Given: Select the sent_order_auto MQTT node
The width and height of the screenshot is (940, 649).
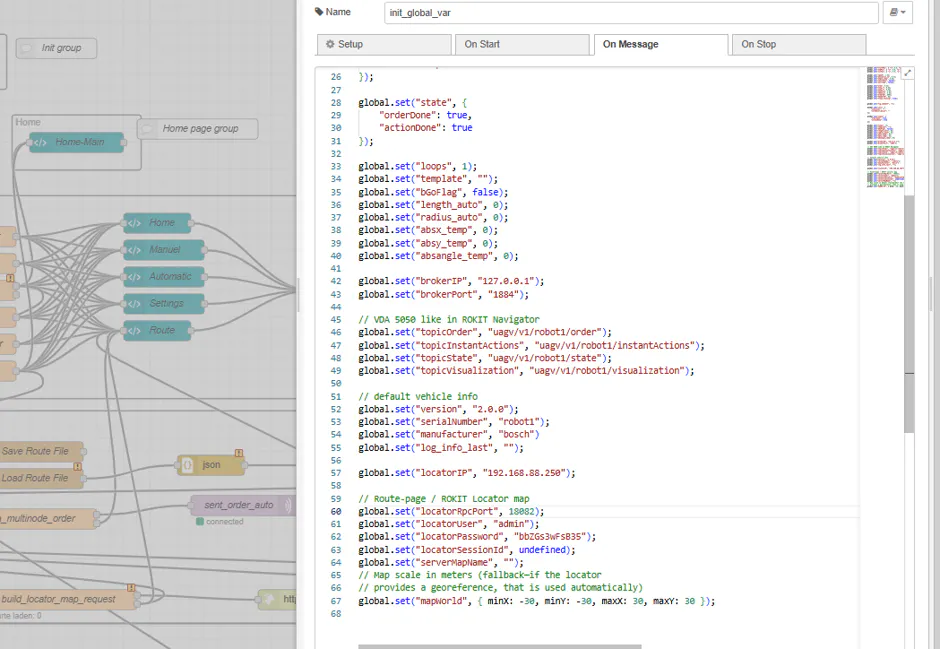Looking at the screenshot, I should click(241, 505).
